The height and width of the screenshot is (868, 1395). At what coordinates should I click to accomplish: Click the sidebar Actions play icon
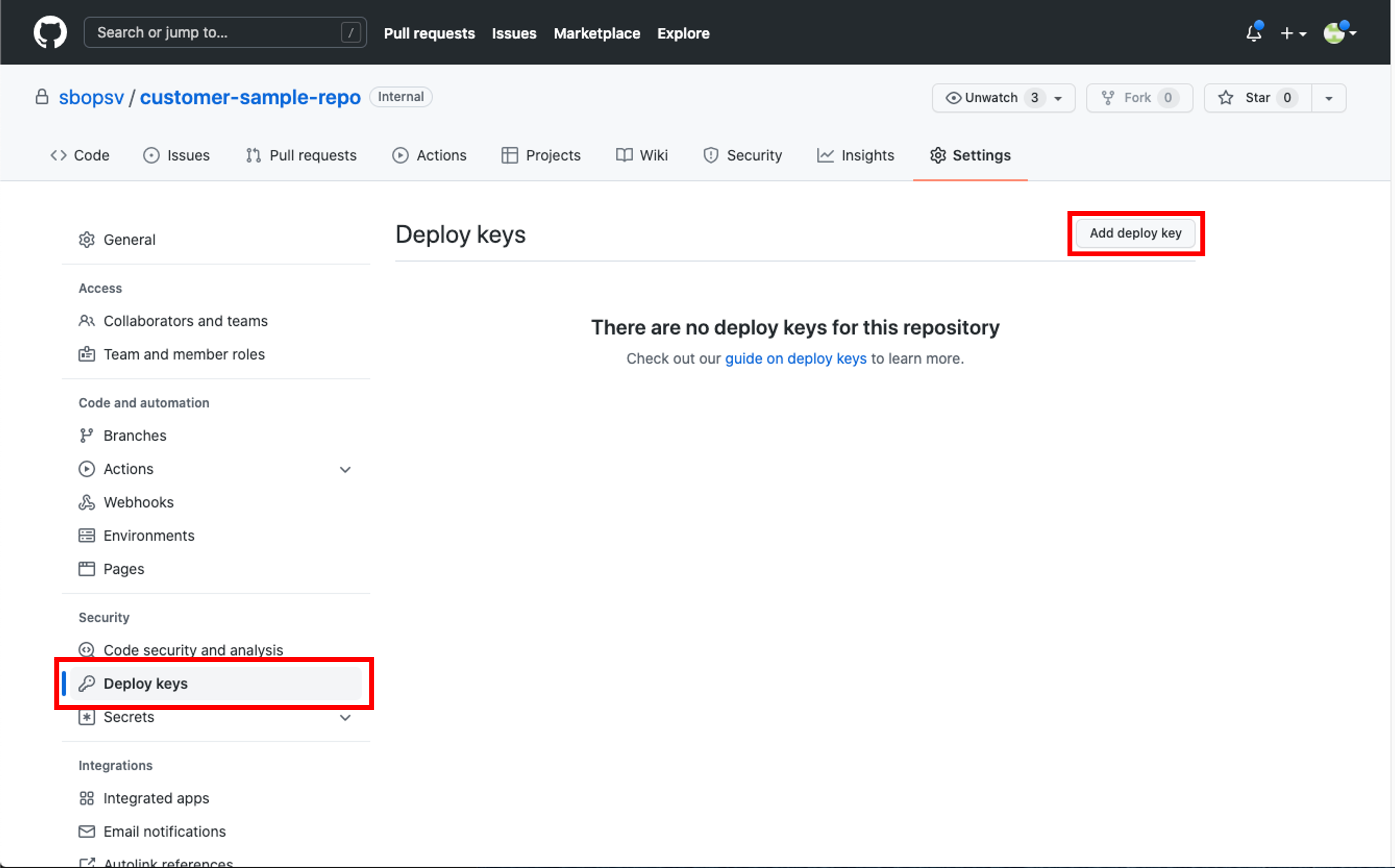pyautogui.click(x=87, y=469)
